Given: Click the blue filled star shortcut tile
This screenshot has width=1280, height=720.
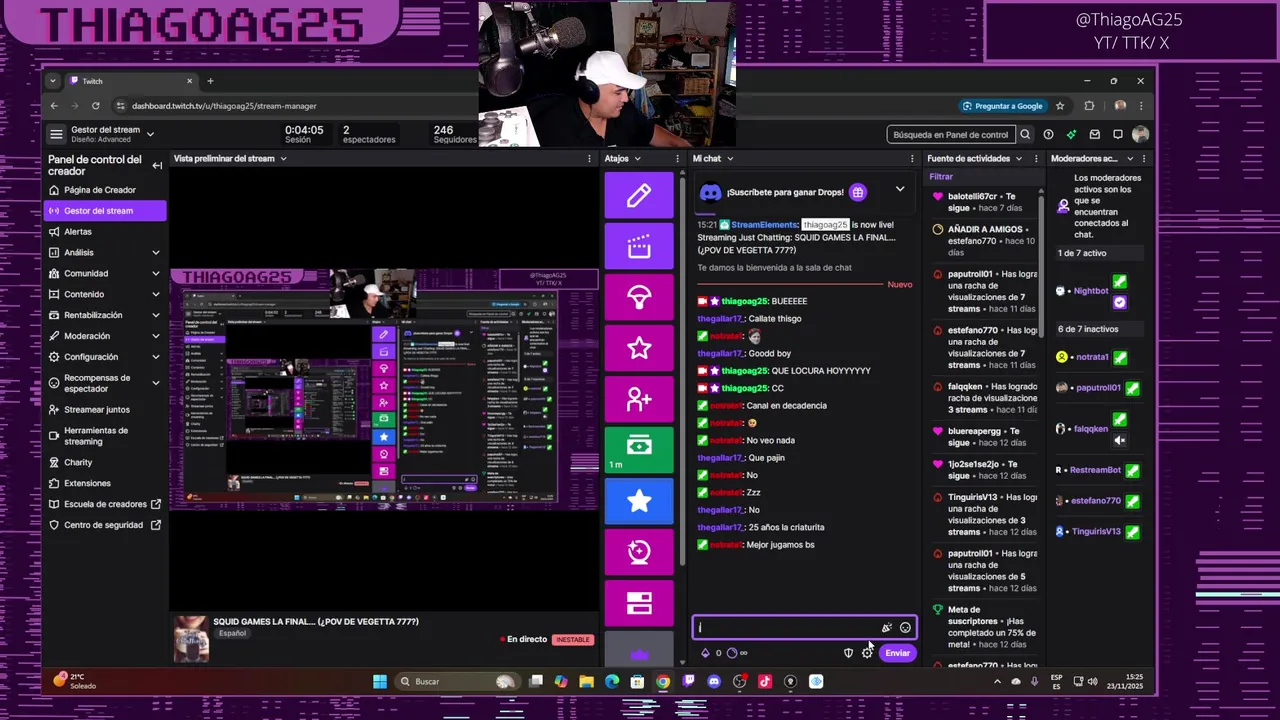Looking at the screenshot, I should [639, 501].
